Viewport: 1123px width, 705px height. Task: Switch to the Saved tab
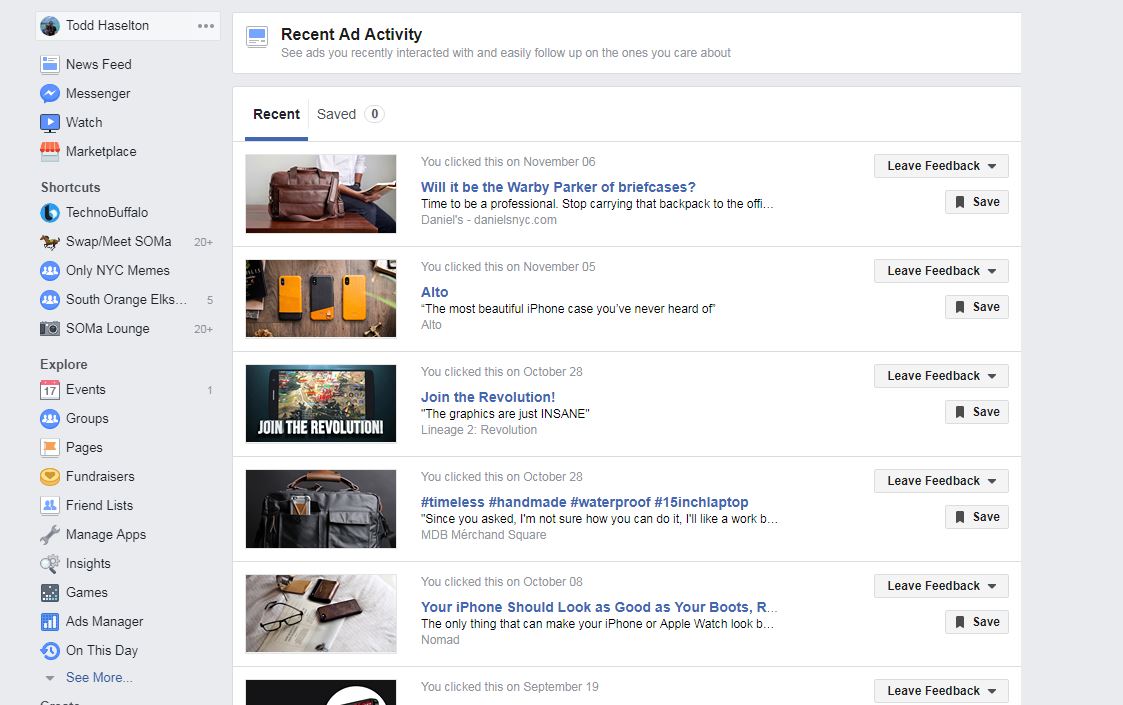tap(350, 114)
